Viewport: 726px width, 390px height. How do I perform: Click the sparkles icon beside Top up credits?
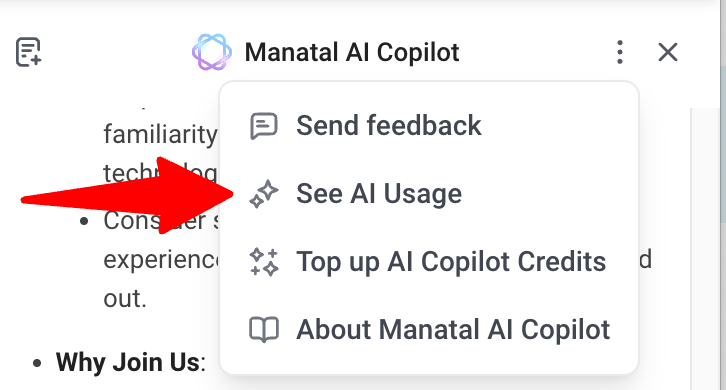264,262
